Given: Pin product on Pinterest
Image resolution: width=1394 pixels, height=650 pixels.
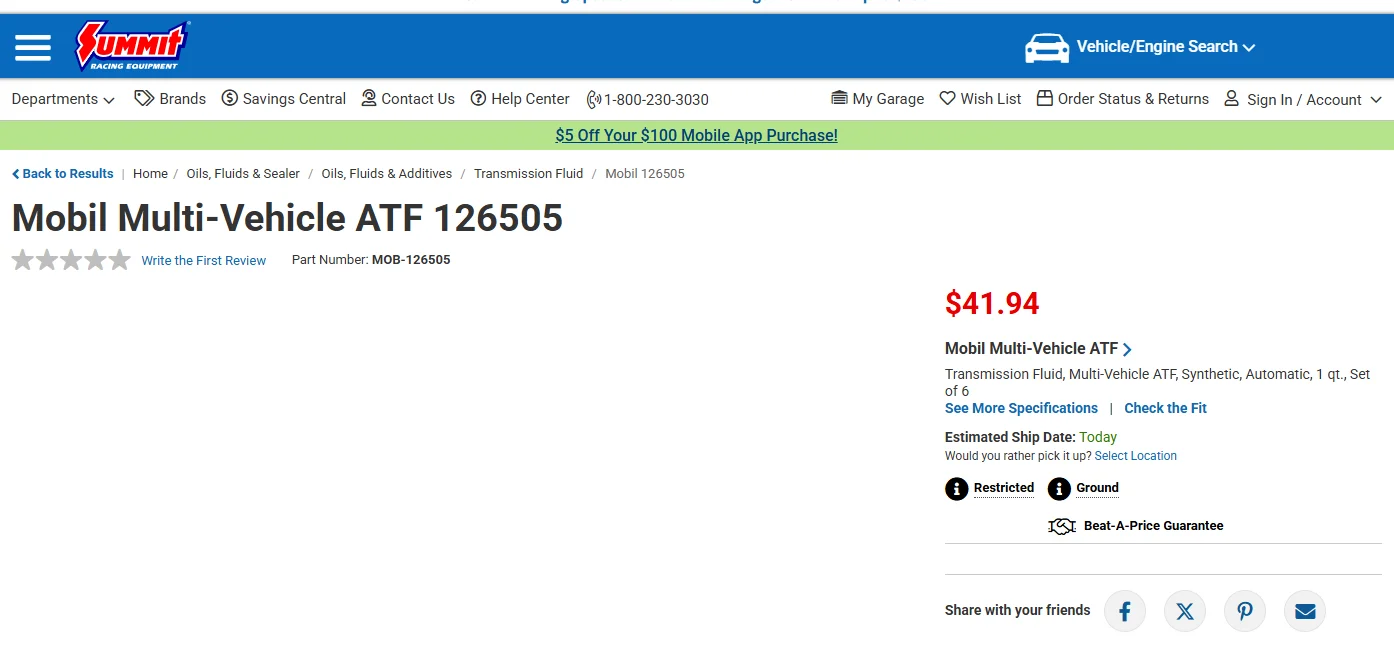Looking at the screenshot, I should (1245, 611).
